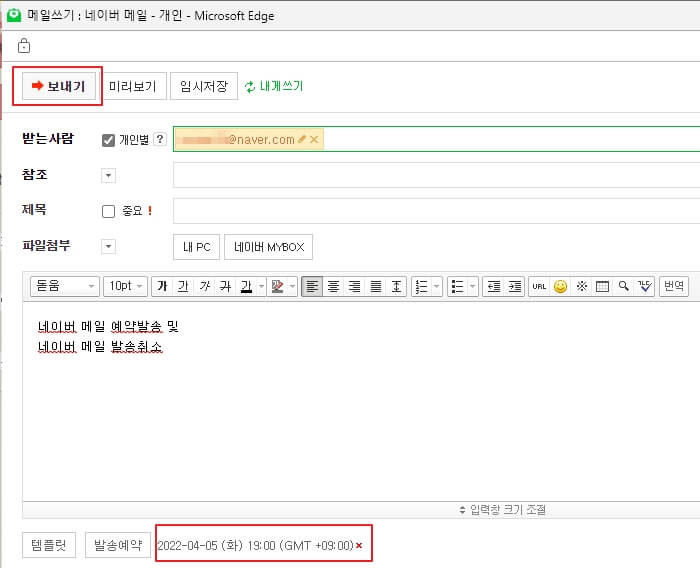
Task: Justify the text
Action: pyautogui.click(x=376, y=286)
